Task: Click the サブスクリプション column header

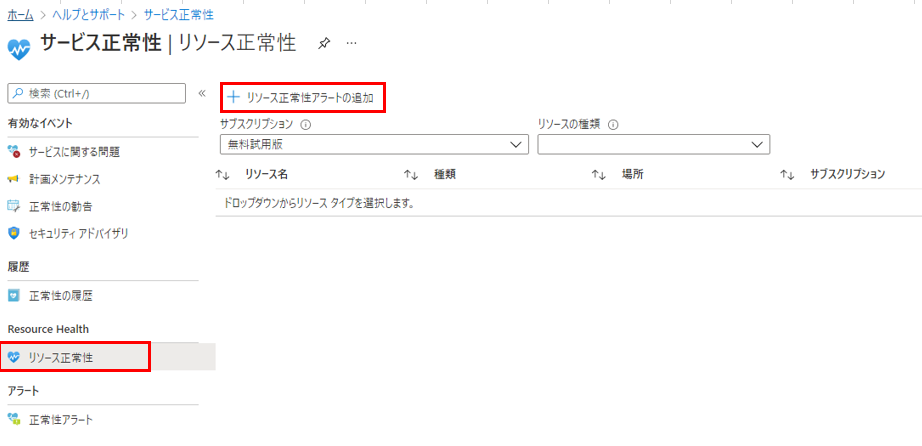Action: 847,174
